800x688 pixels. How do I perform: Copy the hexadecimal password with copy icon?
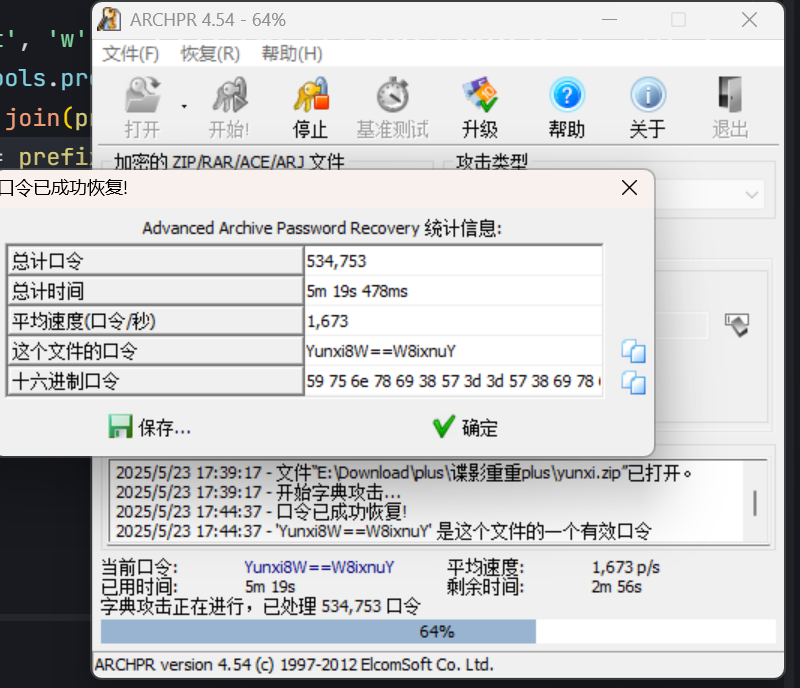[633, 382]
